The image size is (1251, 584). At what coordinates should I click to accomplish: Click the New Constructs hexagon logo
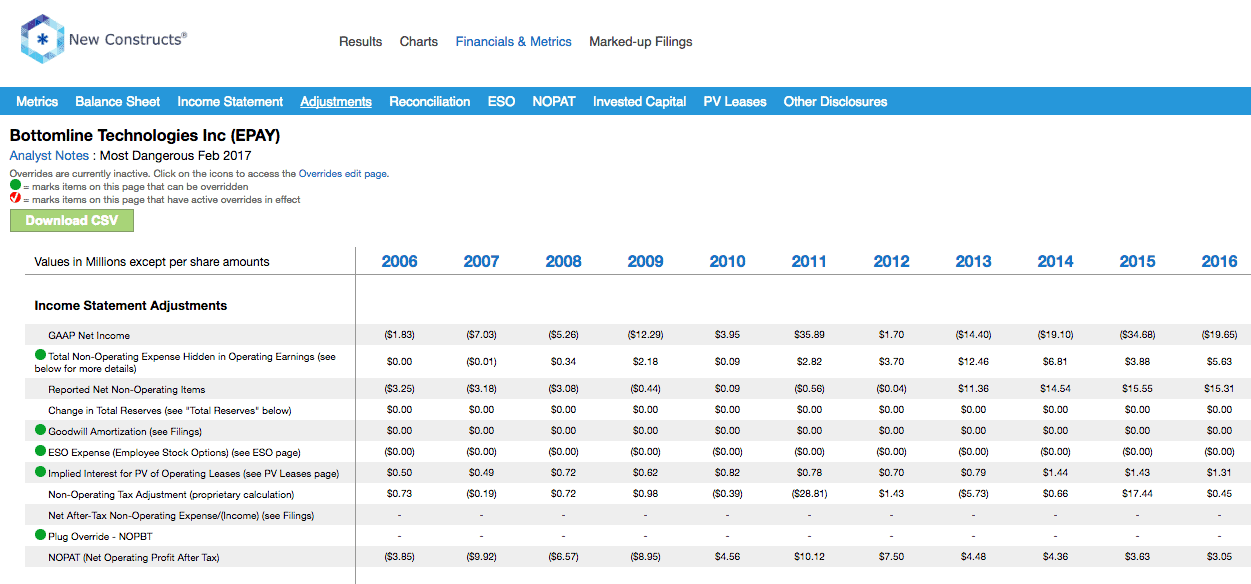click(x=42, y=40)
